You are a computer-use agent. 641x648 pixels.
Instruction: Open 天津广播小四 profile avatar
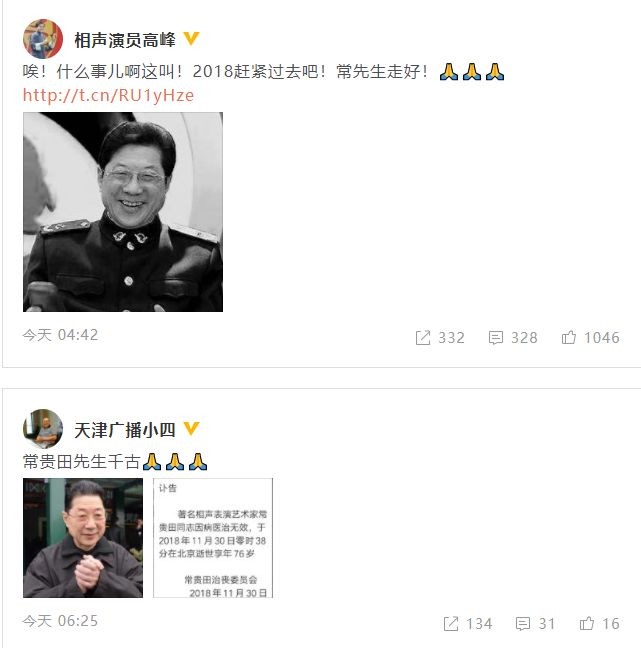coord(43,429)
